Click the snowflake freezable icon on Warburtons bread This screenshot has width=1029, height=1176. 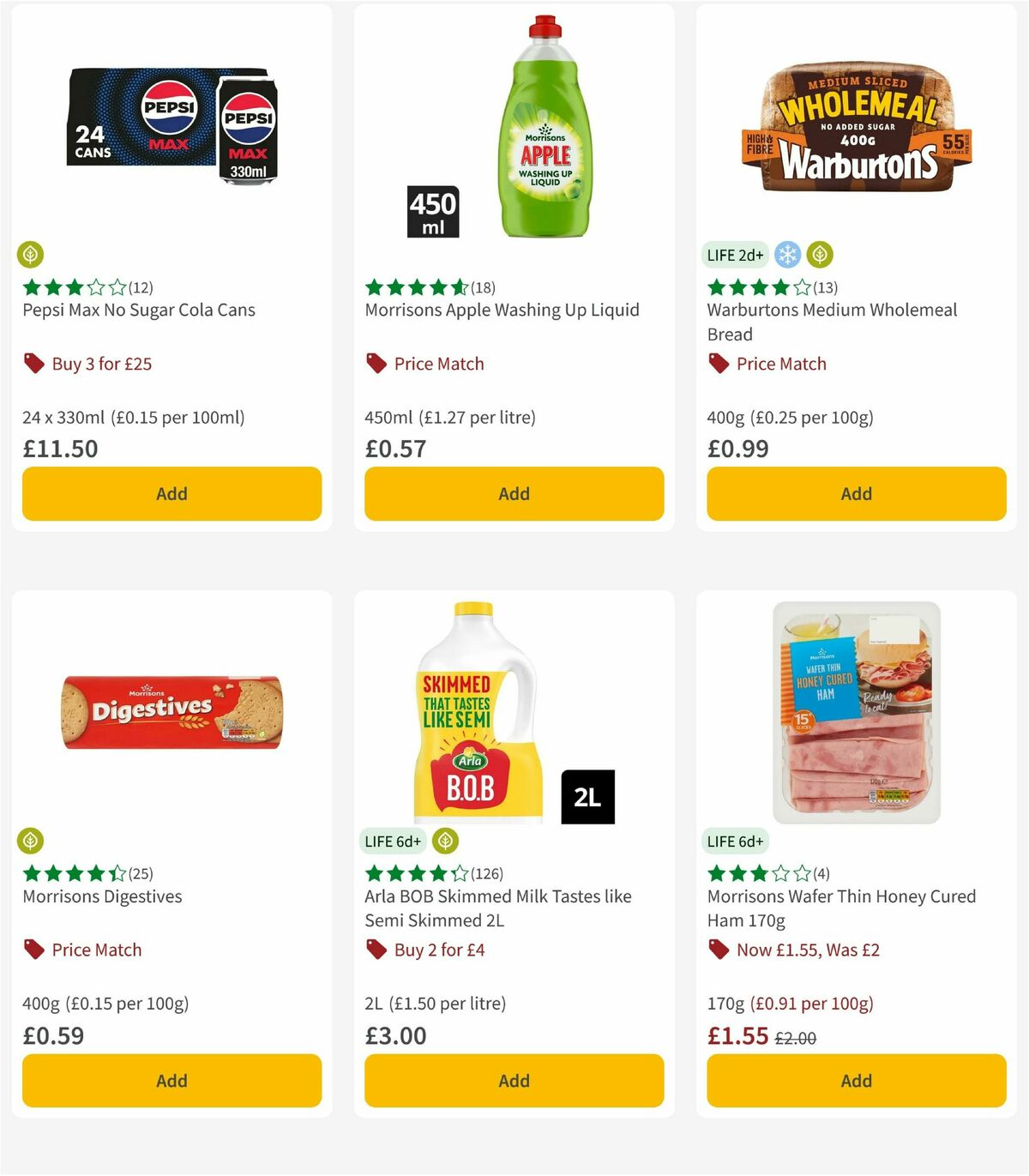786,255
